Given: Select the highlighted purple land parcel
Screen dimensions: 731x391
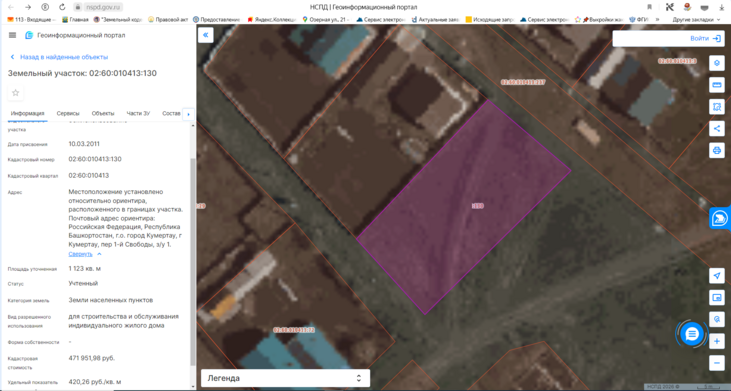Looking at the screenshot, I should (x=464, y=207).
